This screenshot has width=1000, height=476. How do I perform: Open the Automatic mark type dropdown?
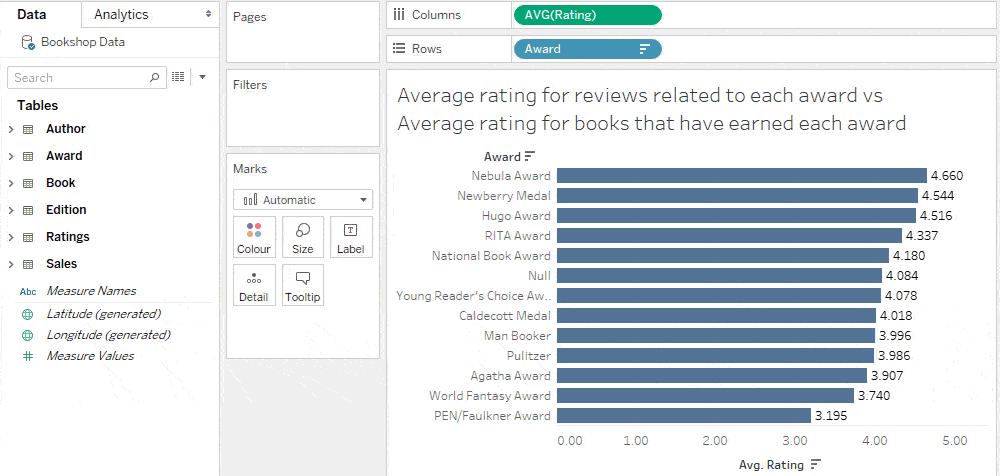(303, 199)
